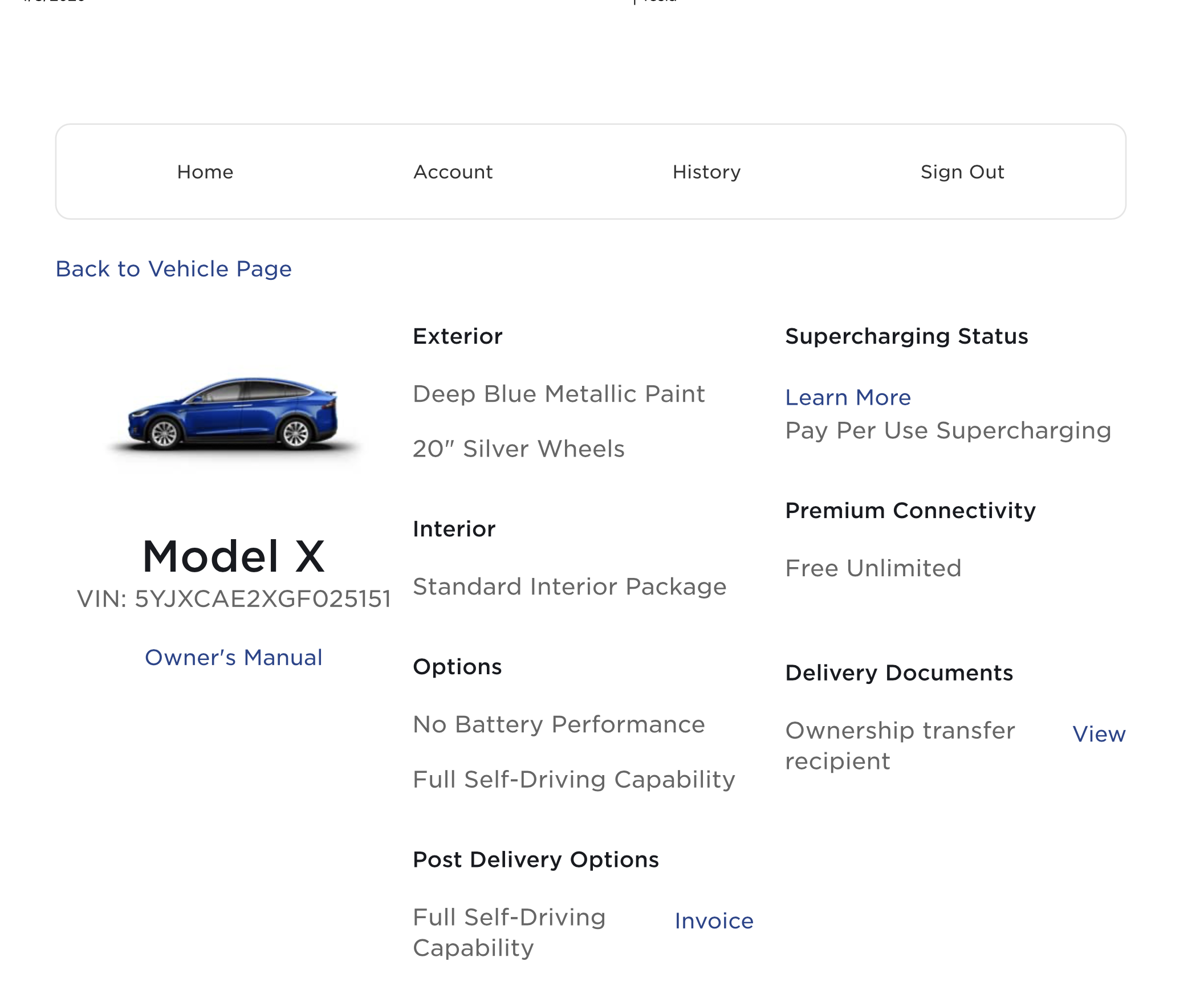Click the Options section heading

click(457, 666)
